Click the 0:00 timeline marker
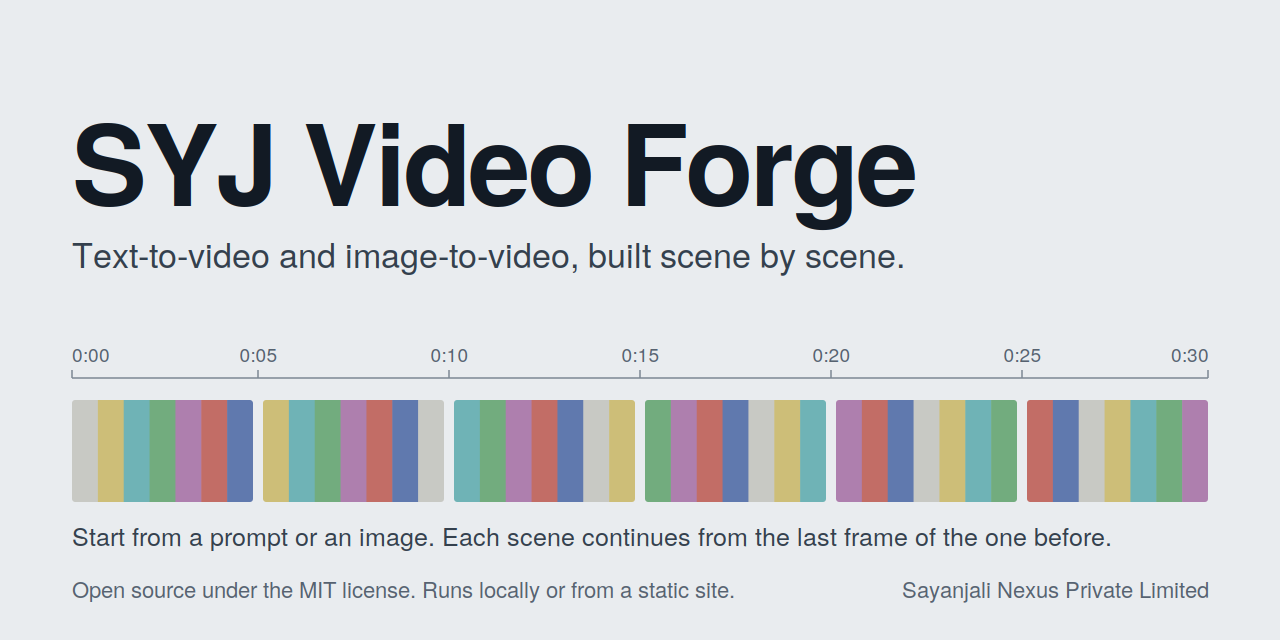 [91, 356]
